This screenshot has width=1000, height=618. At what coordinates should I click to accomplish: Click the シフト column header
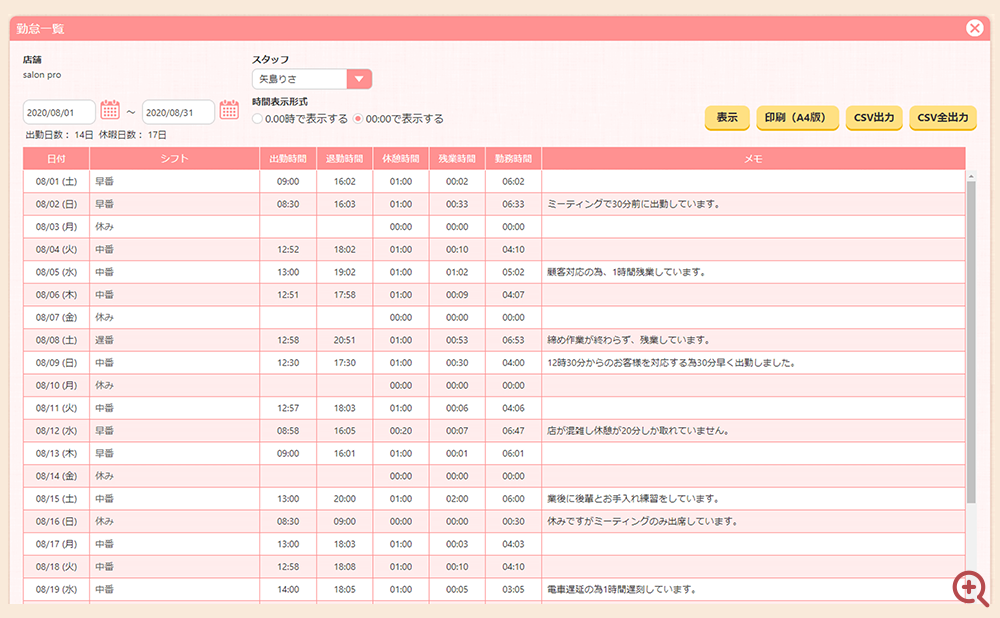[175, 159]
